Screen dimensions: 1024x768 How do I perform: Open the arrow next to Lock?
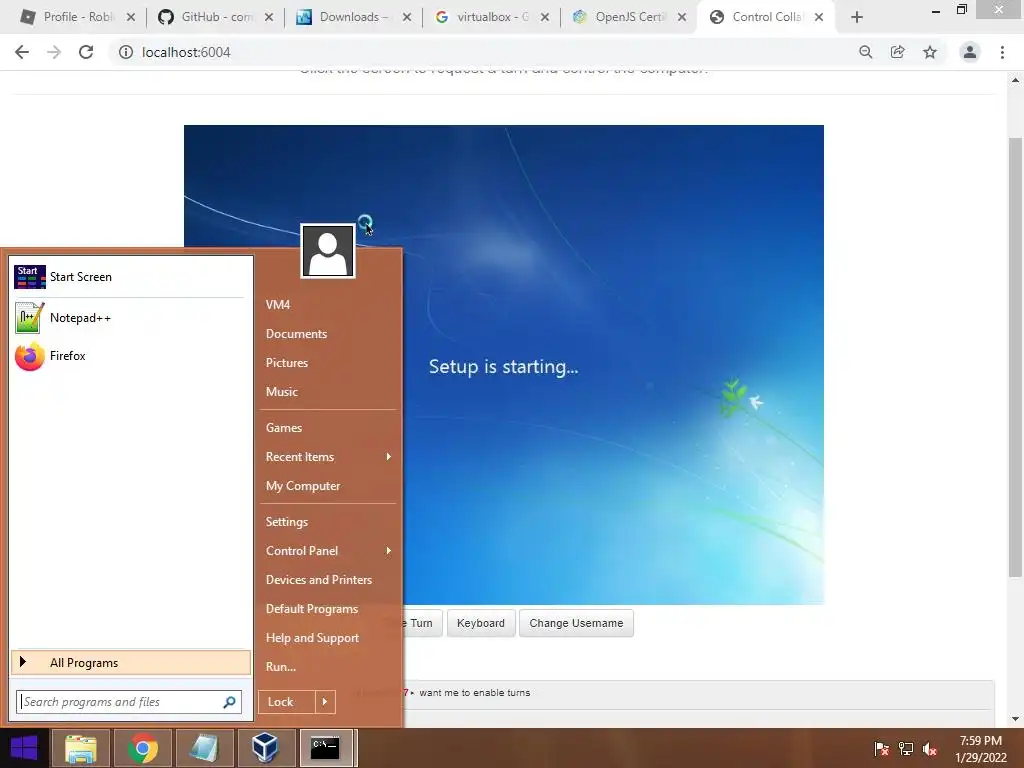(x=325, y=702)
